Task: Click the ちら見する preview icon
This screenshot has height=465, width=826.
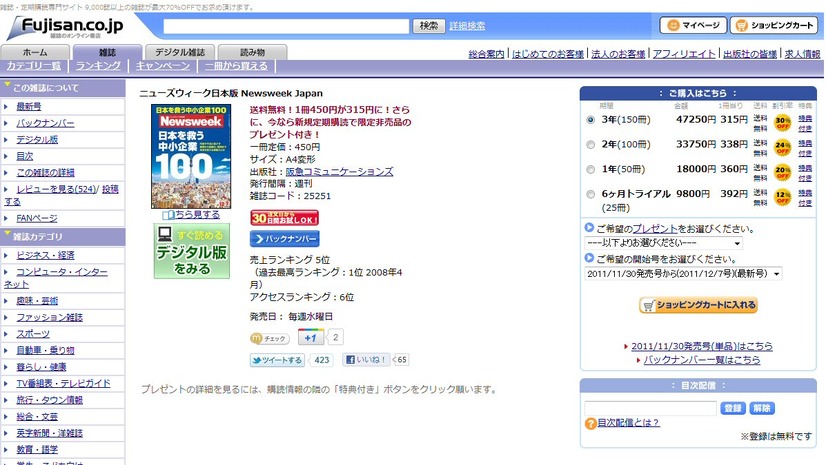Action: [168, 215]
